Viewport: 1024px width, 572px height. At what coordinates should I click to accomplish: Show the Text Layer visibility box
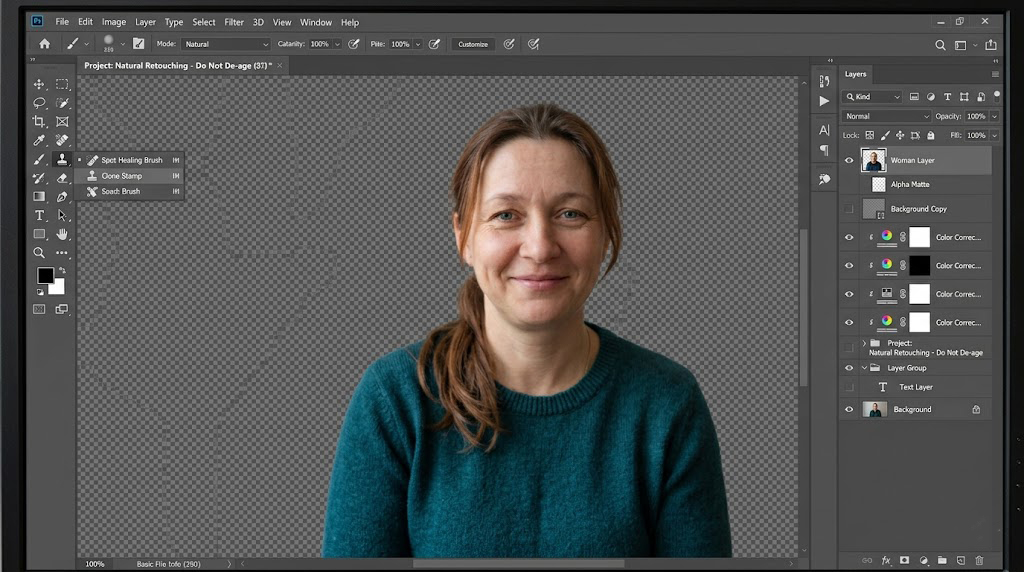coord(849,387)
